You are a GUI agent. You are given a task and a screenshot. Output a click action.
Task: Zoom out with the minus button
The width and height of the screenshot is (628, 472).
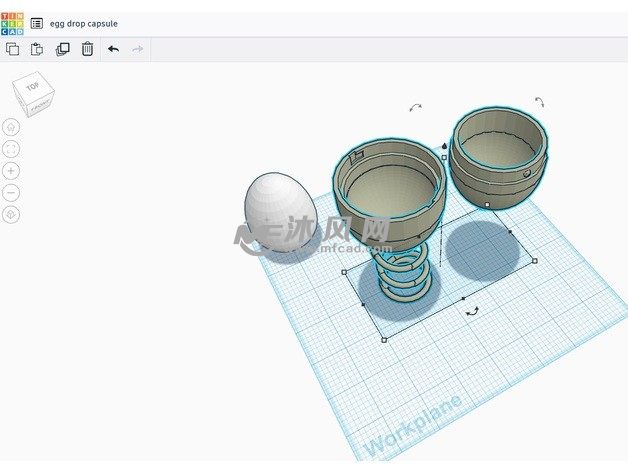tap(11, 192)
